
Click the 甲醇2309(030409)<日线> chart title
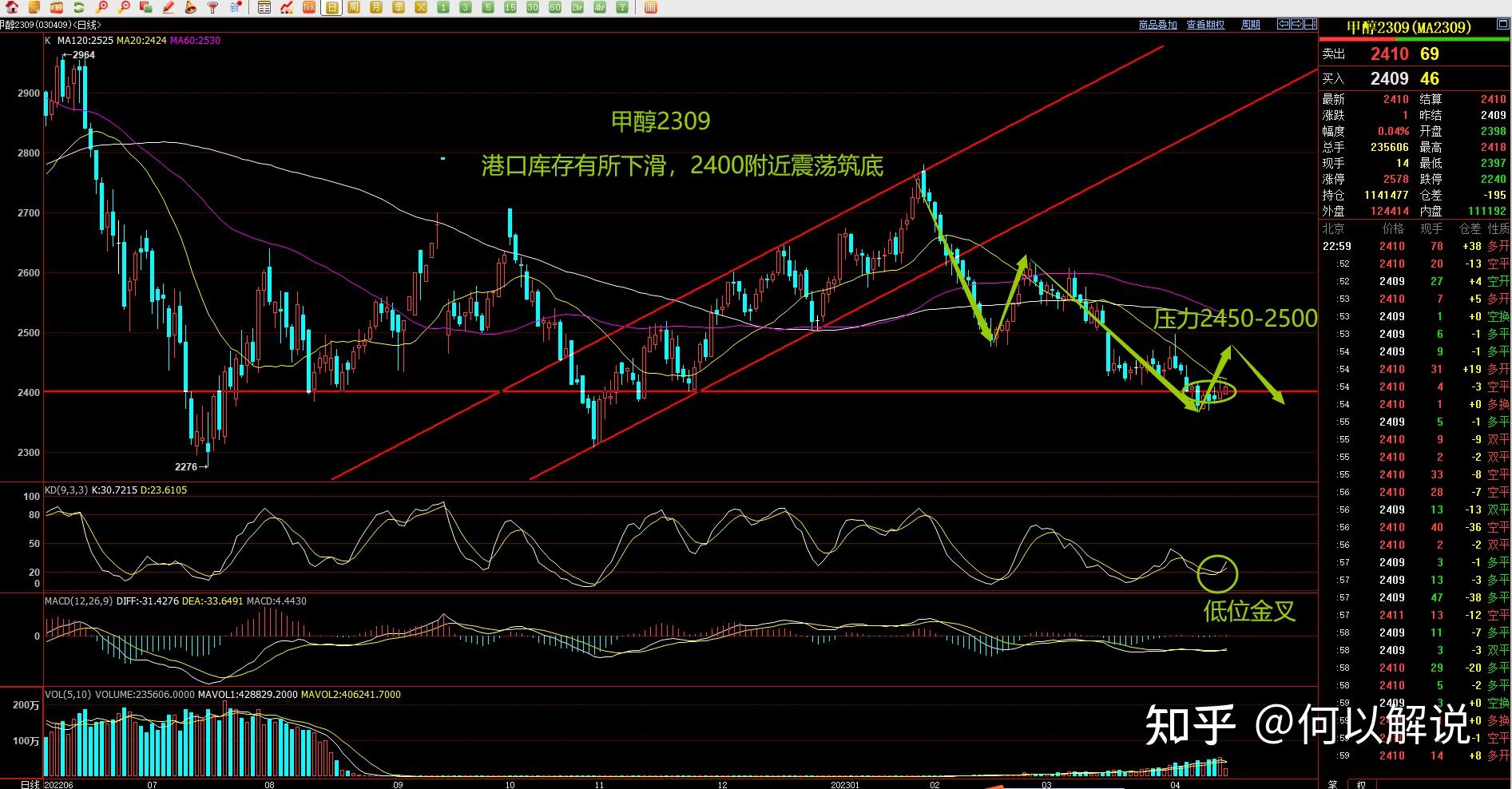[x=51, y=25]
